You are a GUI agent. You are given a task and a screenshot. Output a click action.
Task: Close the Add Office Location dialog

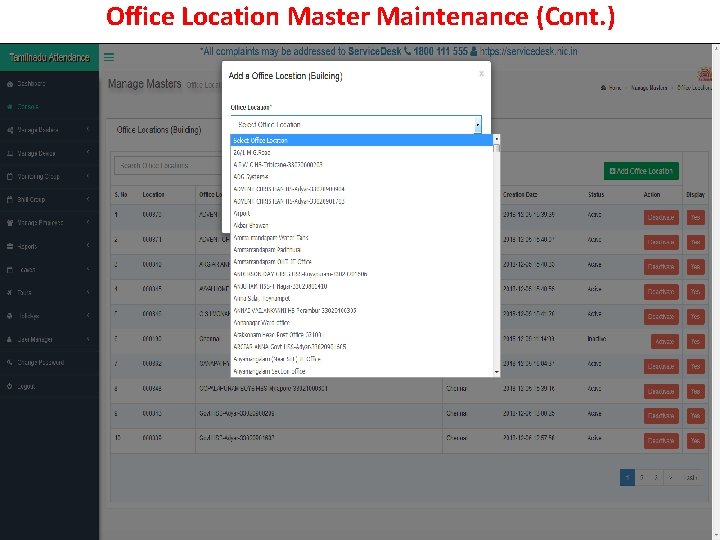481,73
